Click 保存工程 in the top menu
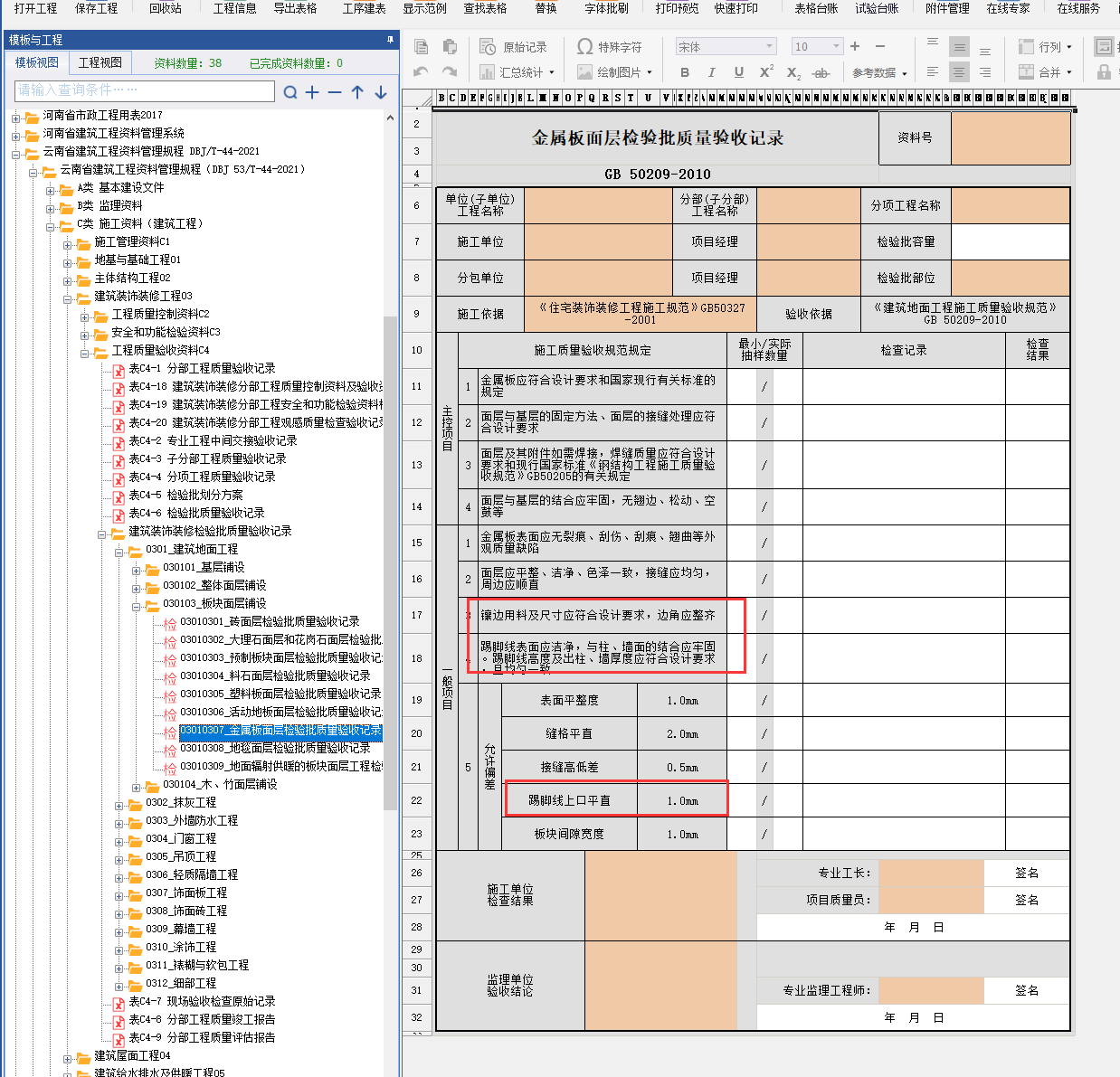This screenshot has height=1077, width=1120. [x=97, y=8]
